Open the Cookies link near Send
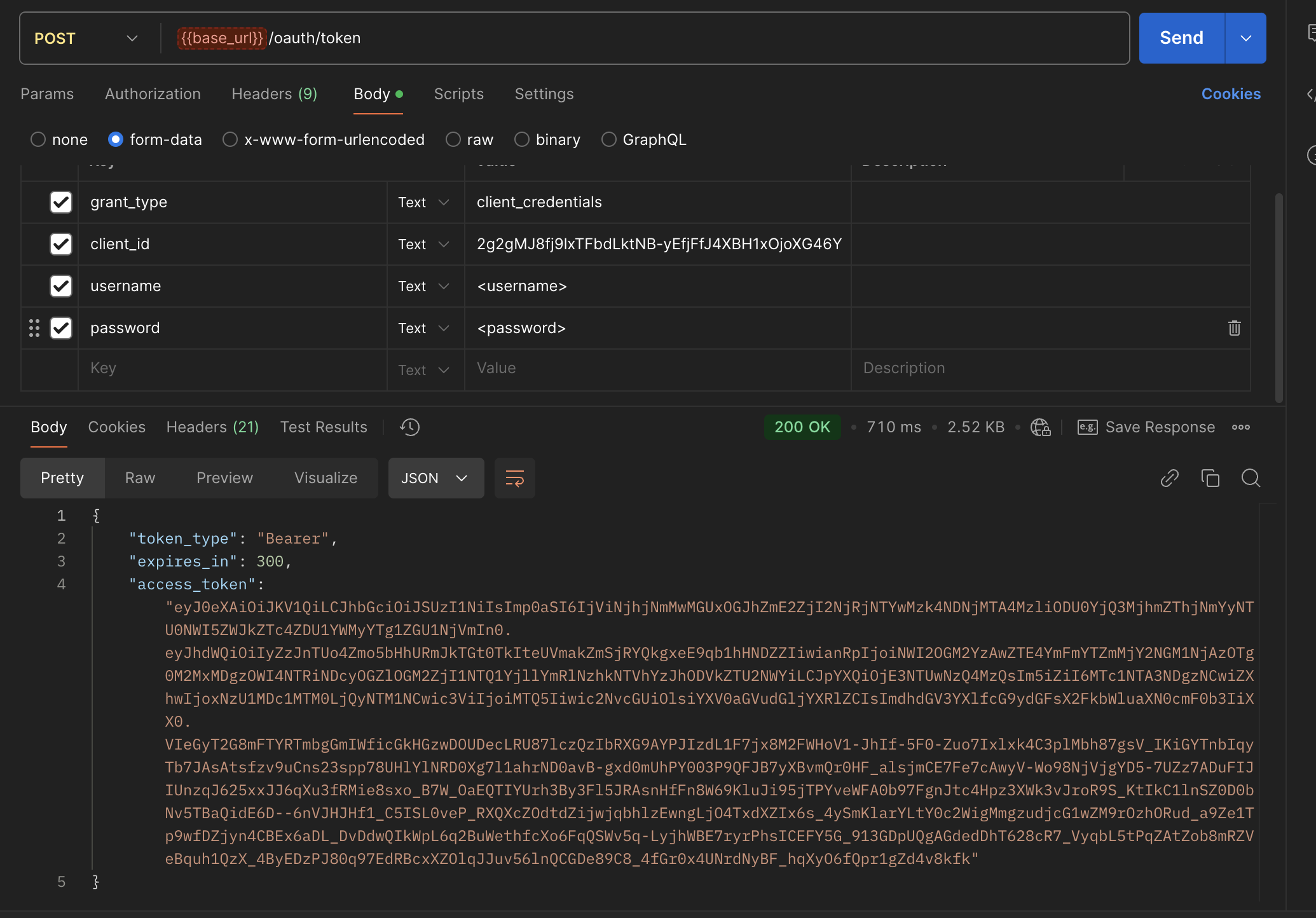Viewport: 1316px width, 918px height. (x=1231, y=94)
